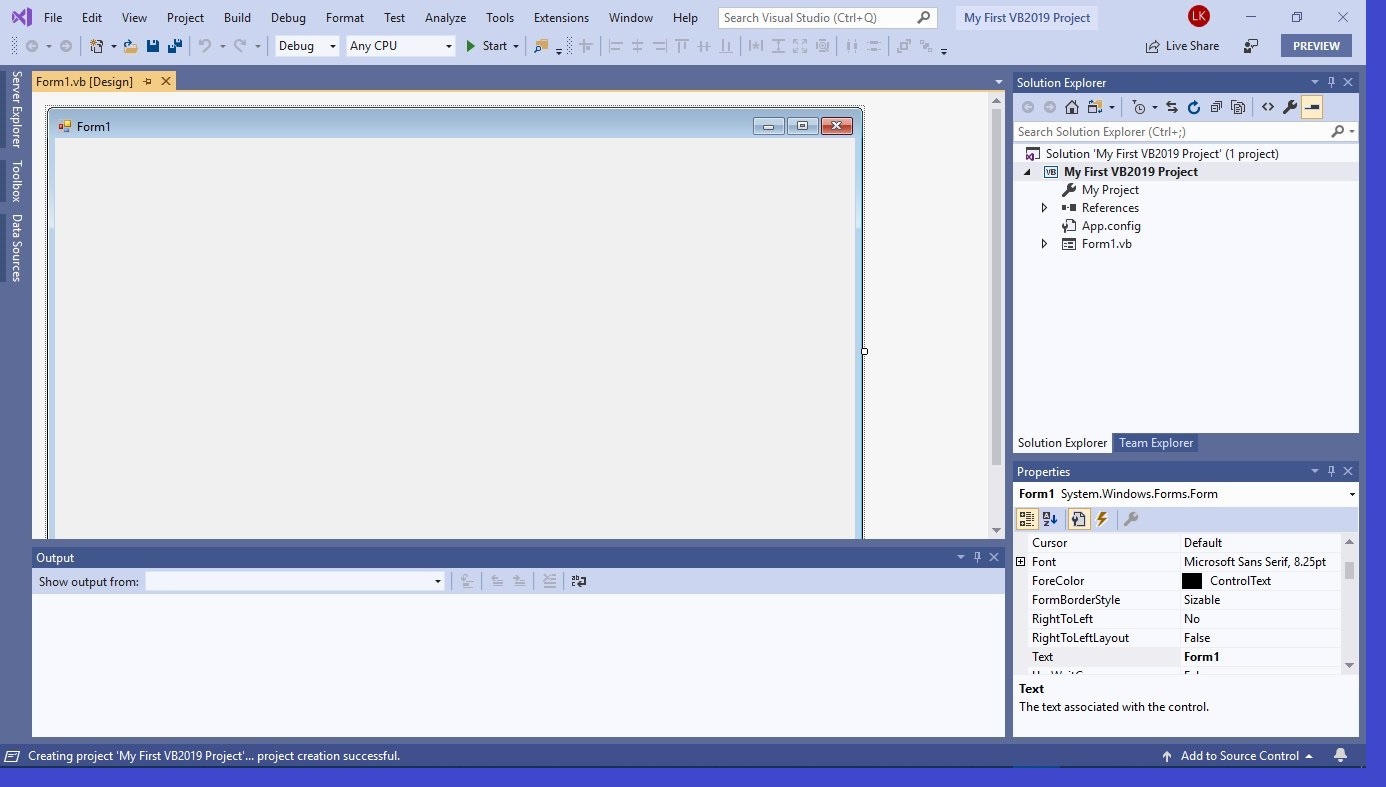Toggle the pin on the Form1.vb [Design] tab

(x=147, y=81)
